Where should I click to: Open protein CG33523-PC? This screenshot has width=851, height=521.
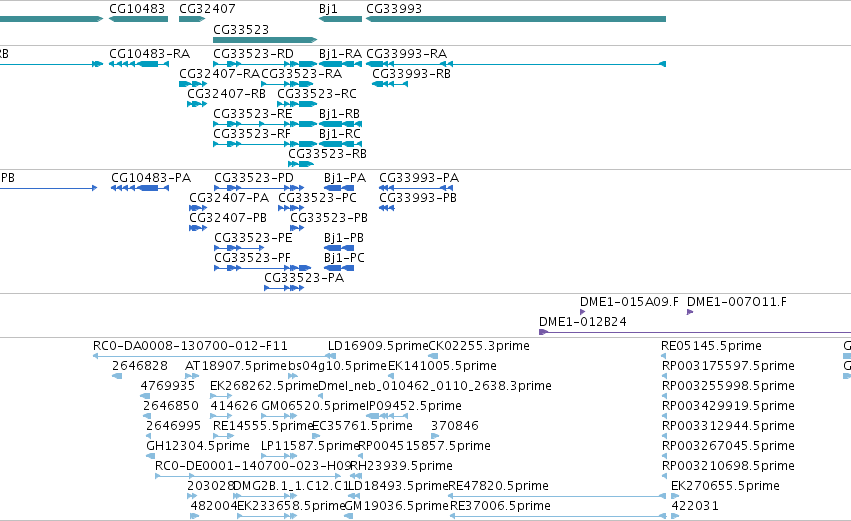291,208
